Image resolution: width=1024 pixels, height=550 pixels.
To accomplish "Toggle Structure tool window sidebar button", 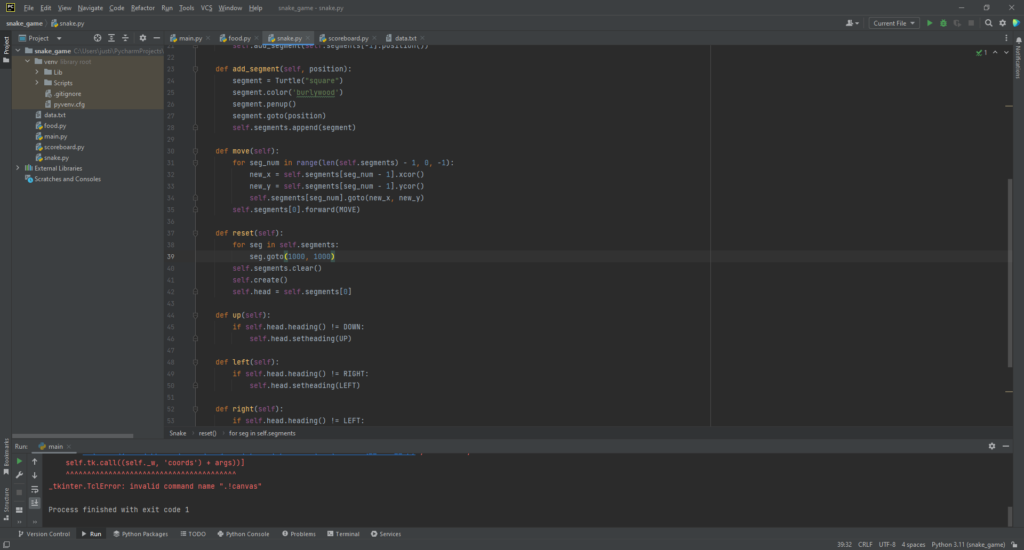I will [6, 504].
